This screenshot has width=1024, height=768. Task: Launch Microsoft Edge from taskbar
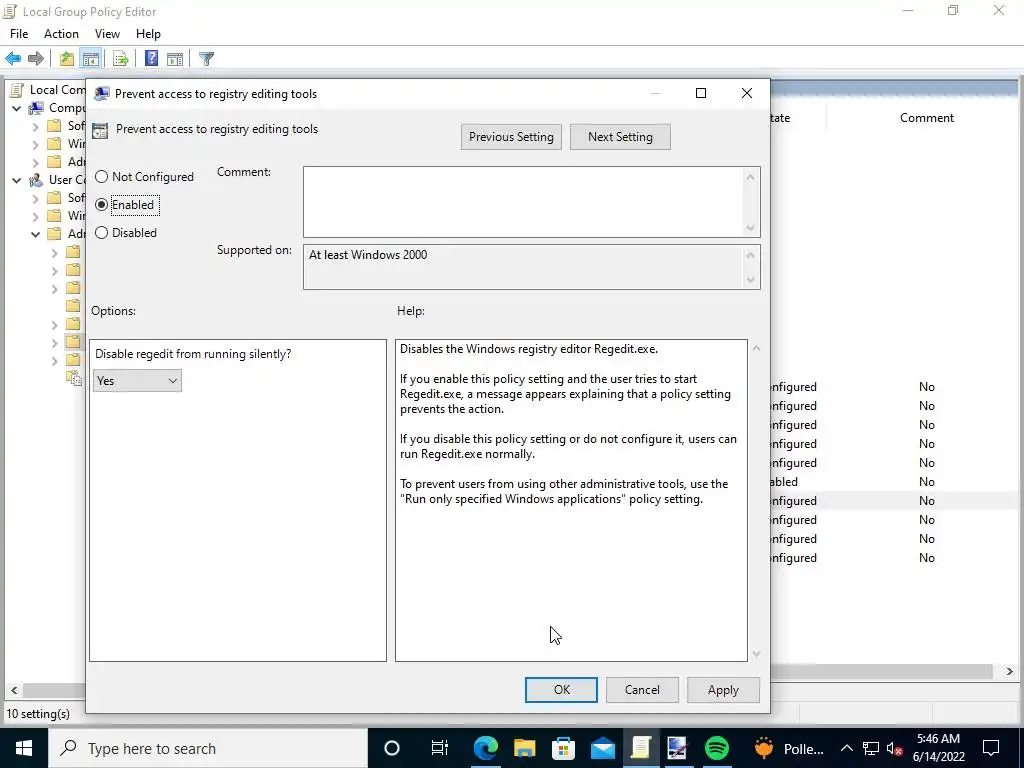tap(485, 748)
